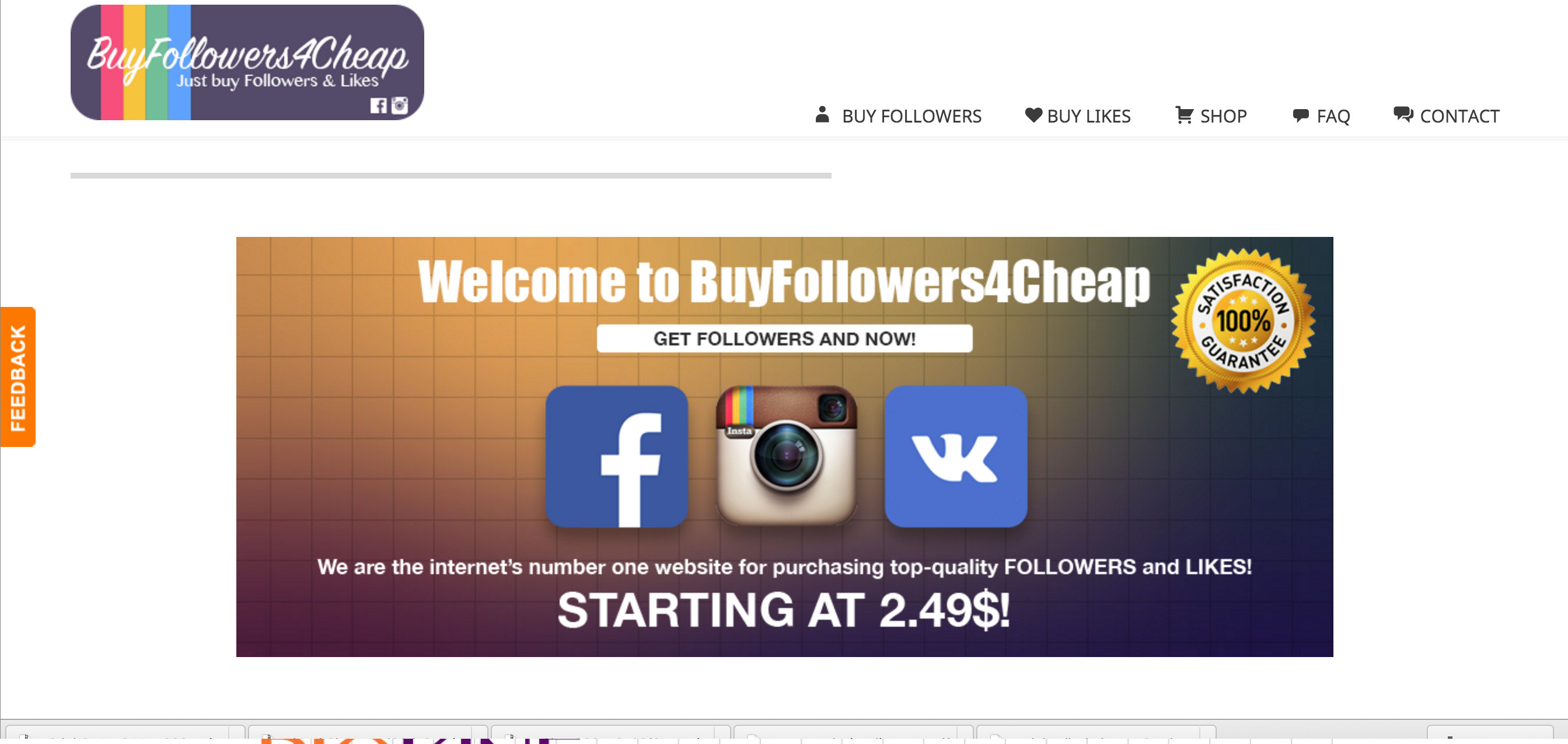The image size is (1568, 744).
Task: Click the gray horizontal bar under header
Action: pyautogui.click(x=451, y=175)
